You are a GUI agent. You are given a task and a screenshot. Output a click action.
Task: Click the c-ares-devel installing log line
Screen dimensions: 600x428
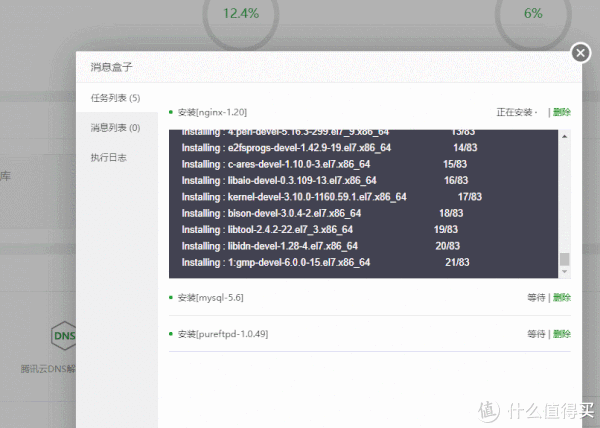click(x=324, y=164)
